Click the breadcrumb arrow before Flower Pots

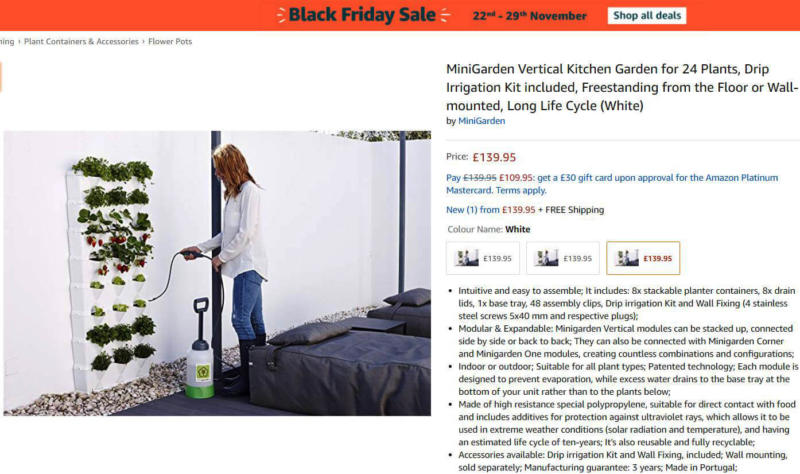[x=143, y=41]
